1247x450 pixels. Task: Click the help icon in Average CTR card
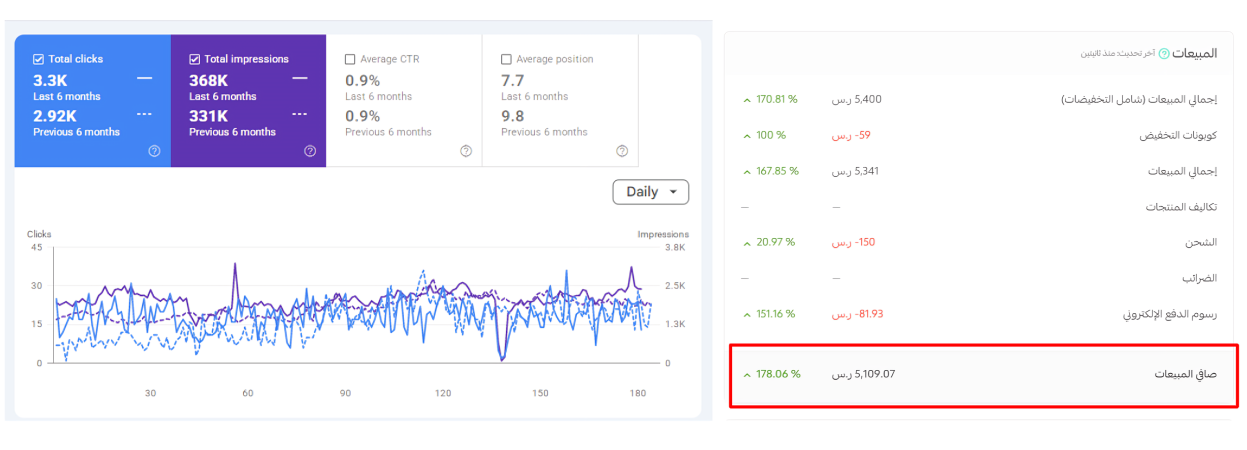466,151
